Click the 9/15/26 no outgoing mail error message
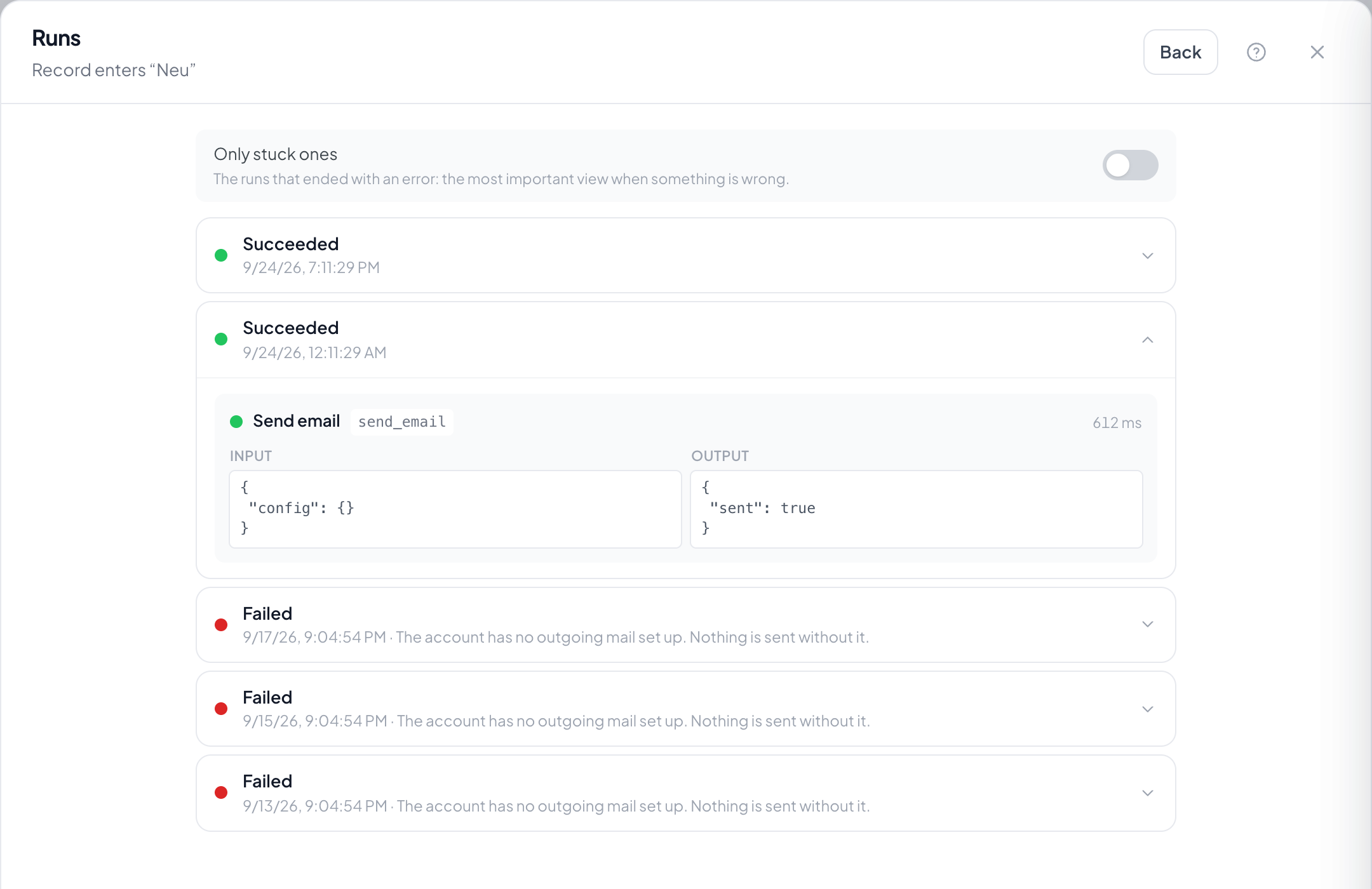Screen dimensions: 1372x889 tap(633, 721)
